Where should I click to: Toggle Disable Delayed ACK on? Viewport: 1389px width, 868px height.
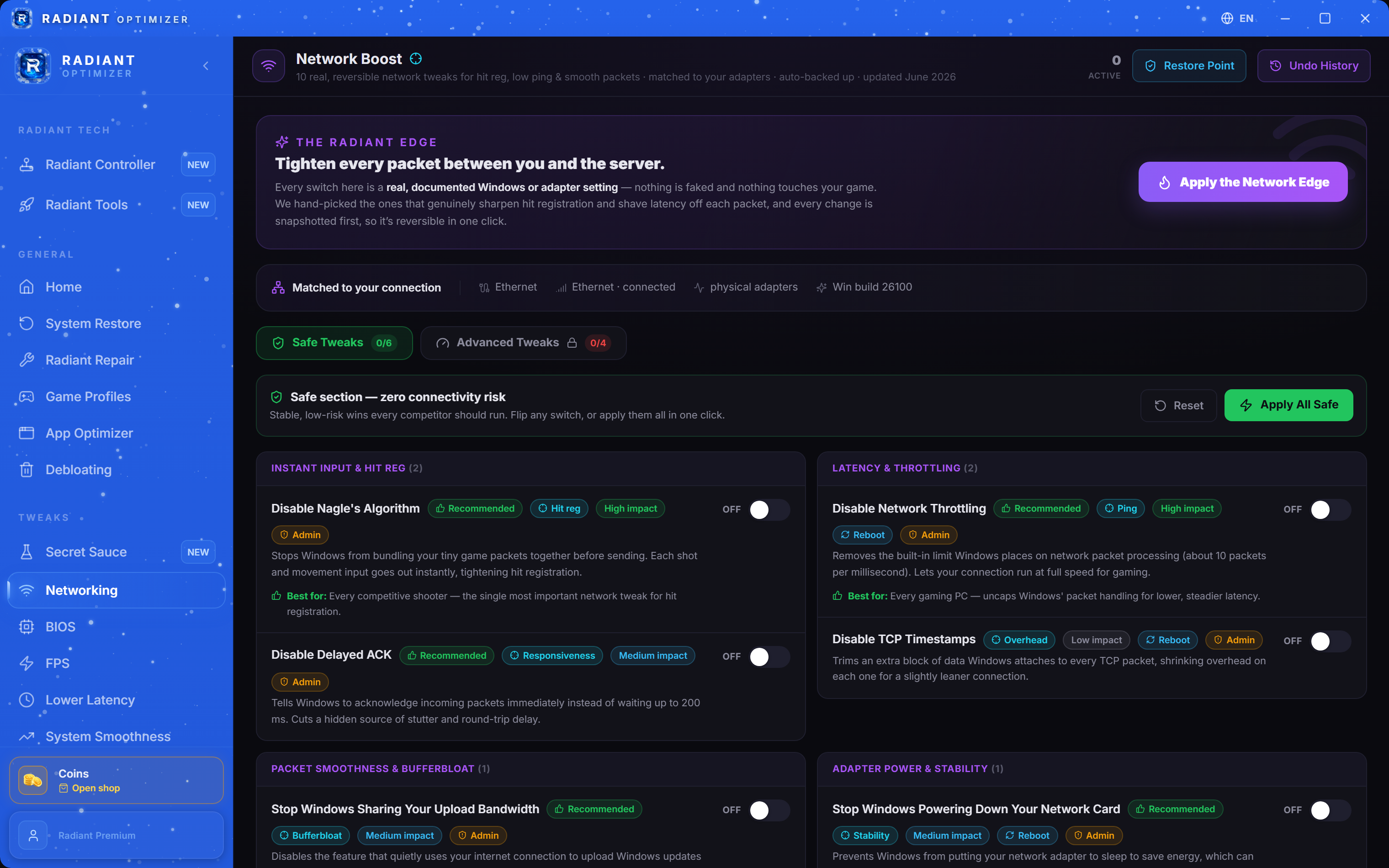pos(769,656)
